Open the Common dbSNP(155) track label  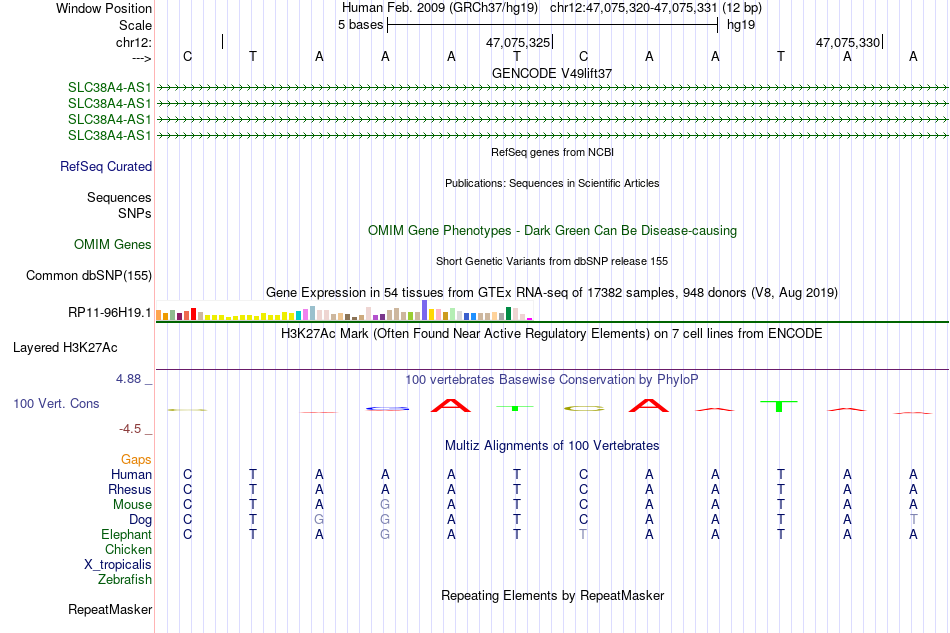click(88, 276)
